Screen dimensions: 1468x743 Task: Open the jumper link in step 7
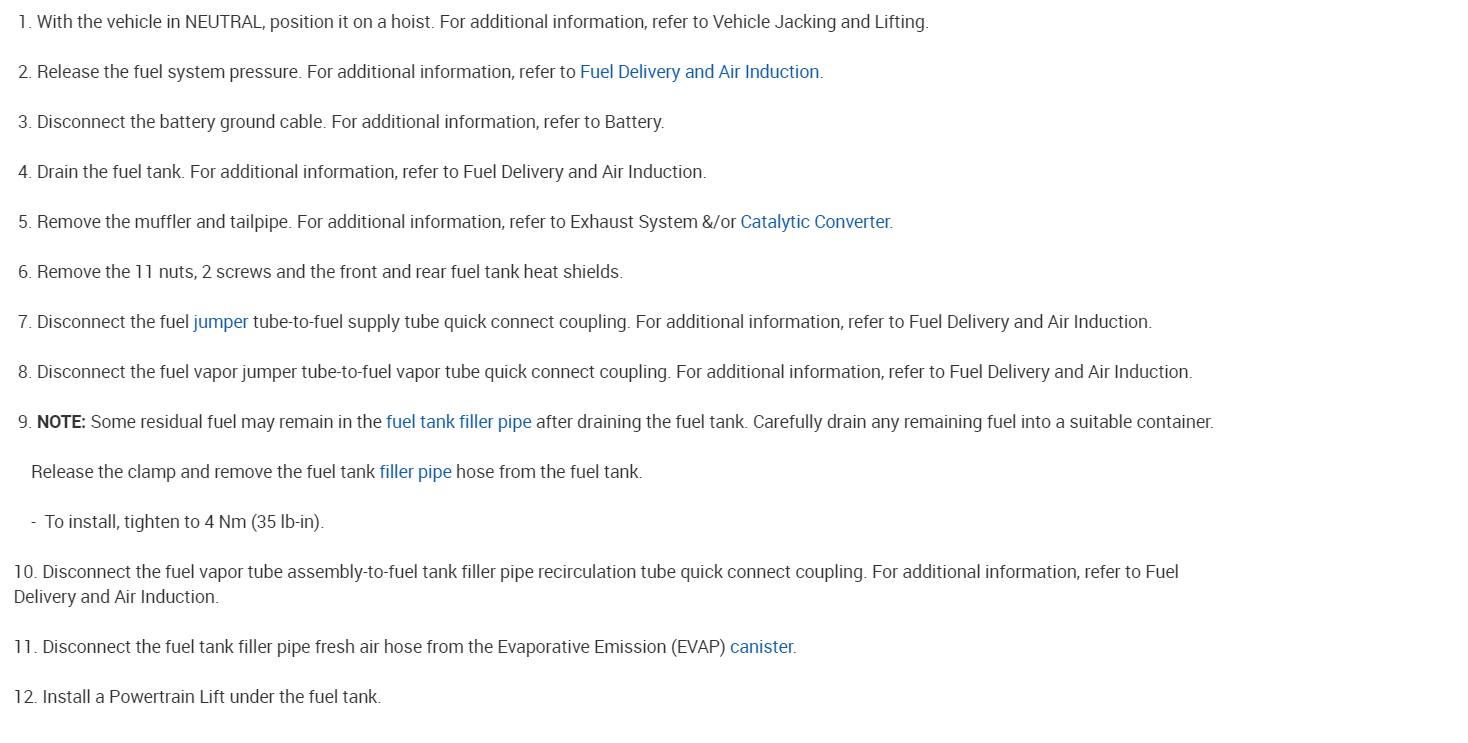pos(220,322)
